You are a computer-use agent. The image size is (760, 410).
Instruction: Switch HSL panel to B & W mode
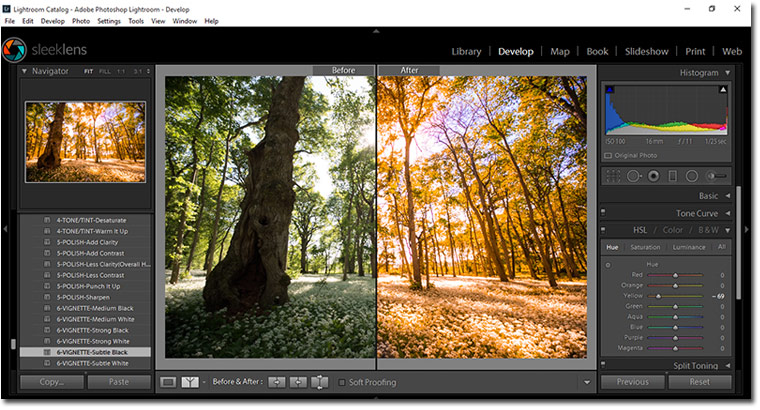point(708,230)
